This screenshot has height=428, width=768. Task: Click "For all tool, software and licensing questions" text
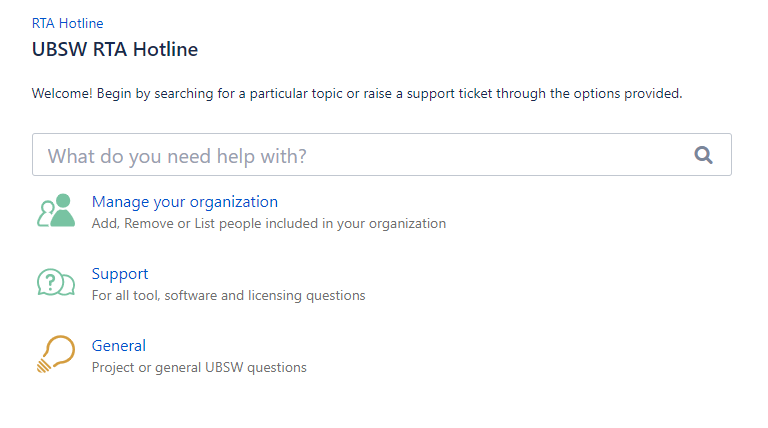[x=228, y=296]
